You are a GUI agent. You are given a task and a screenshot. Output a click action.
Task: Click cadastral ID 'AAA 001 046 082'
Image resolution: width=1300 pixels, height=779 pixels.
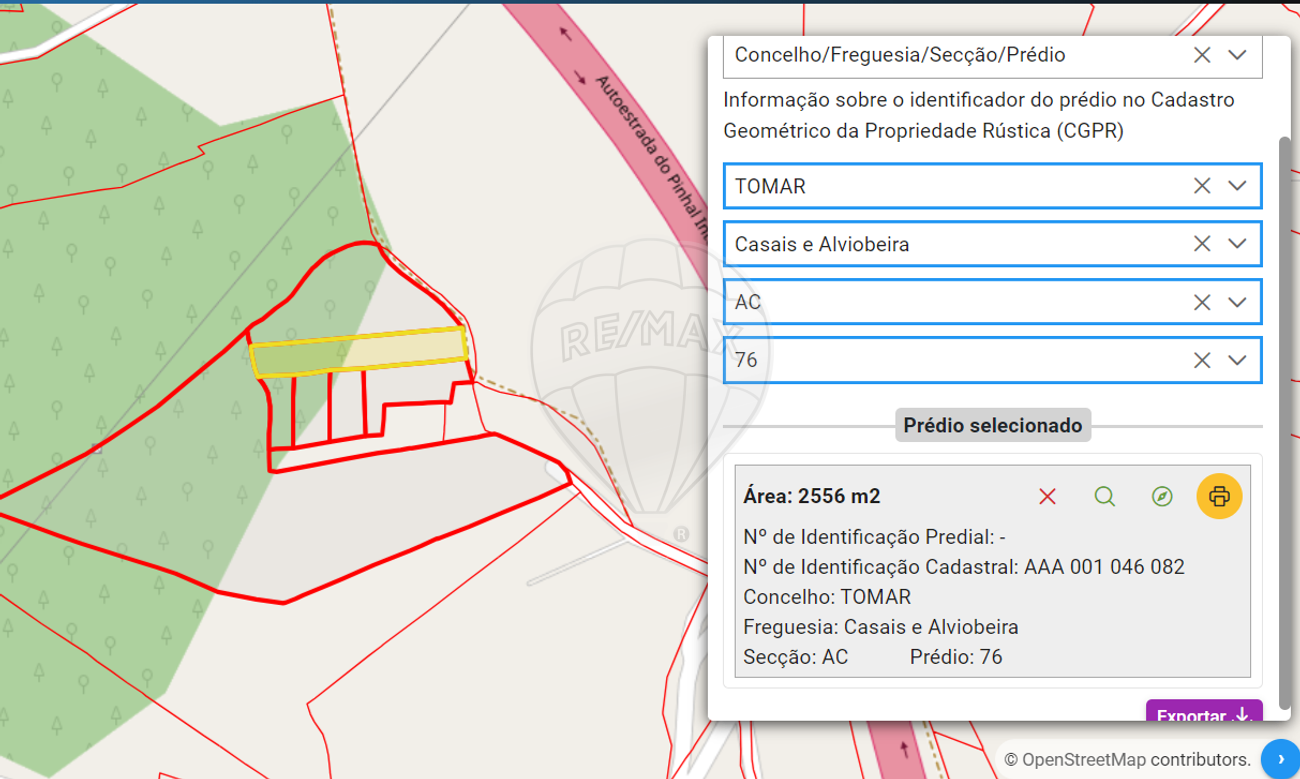pyautogui.click(x=1104, y=567)
